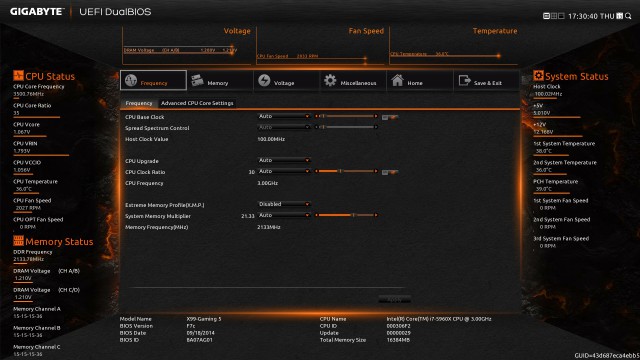The height and width of the screenshot is (360, 640).
Task: Open the Memory tab with RAM icon
Action: coord(220,80)
